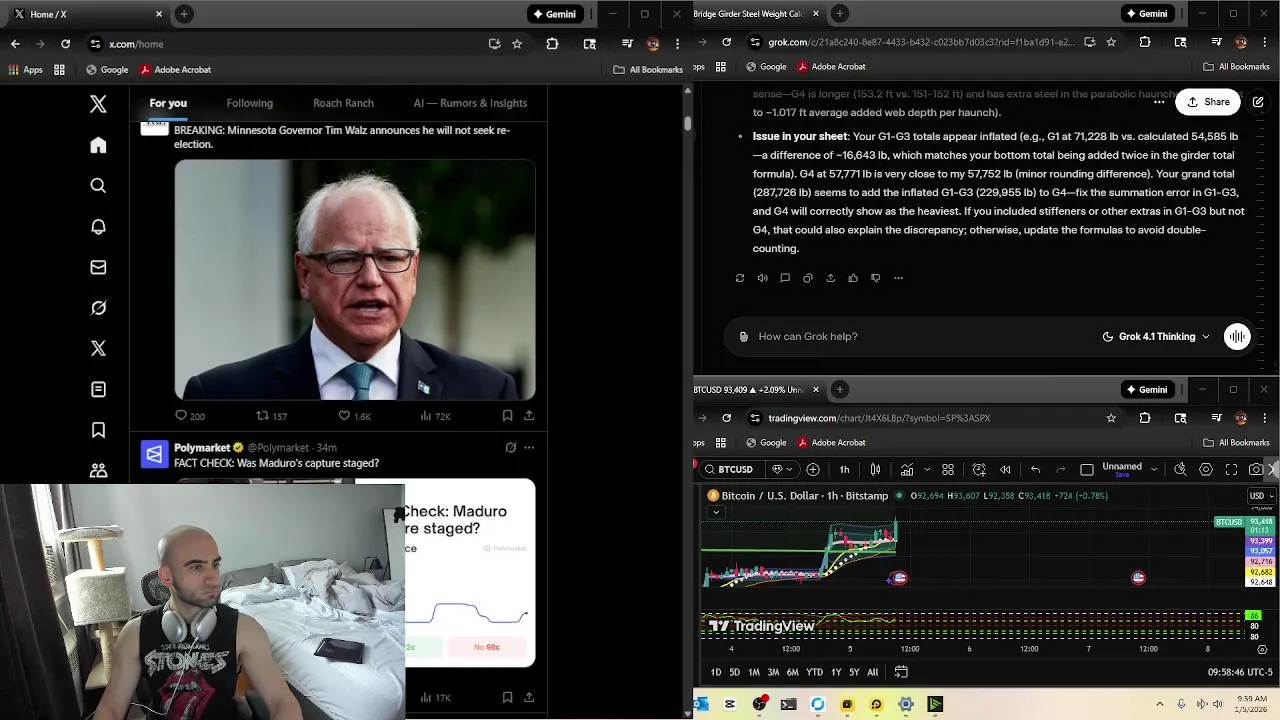Open Notifications bell in X sidebar
Viewport: 1280px width, 720px height.
98,227
